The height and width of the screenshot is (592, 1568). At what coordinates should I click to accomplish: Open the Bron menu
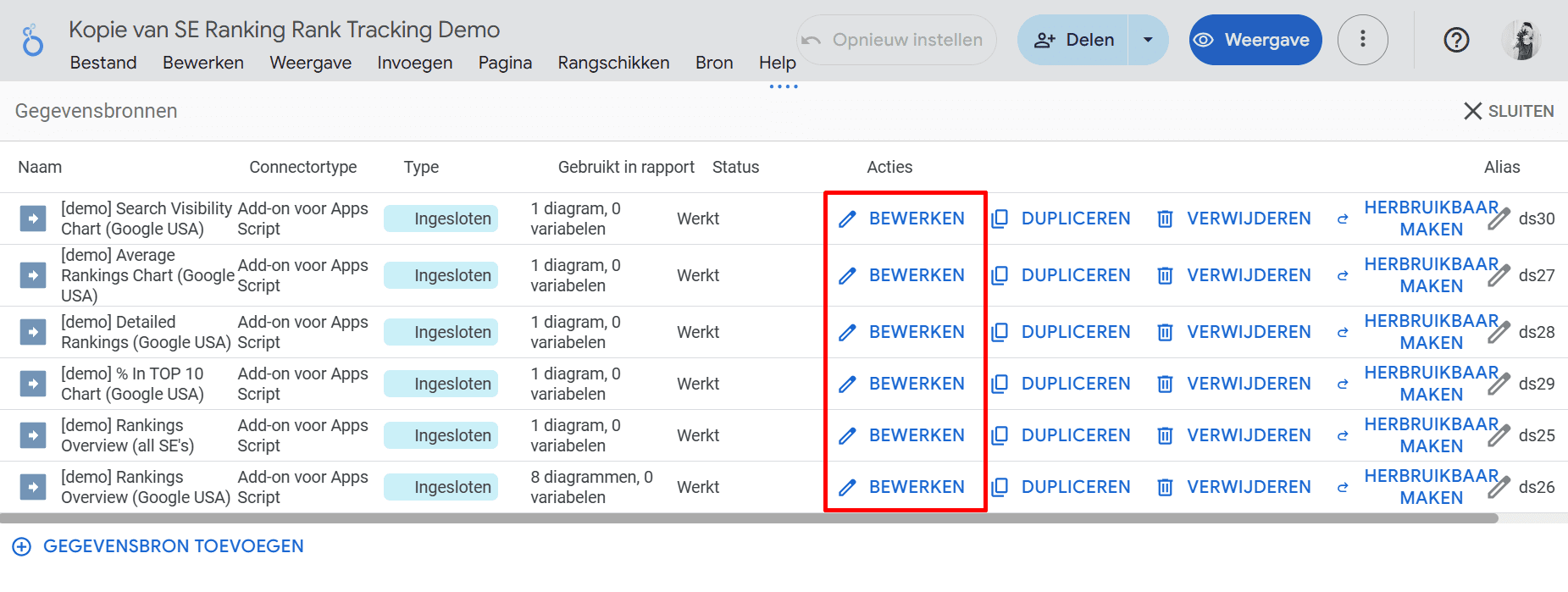click(714, 63)
